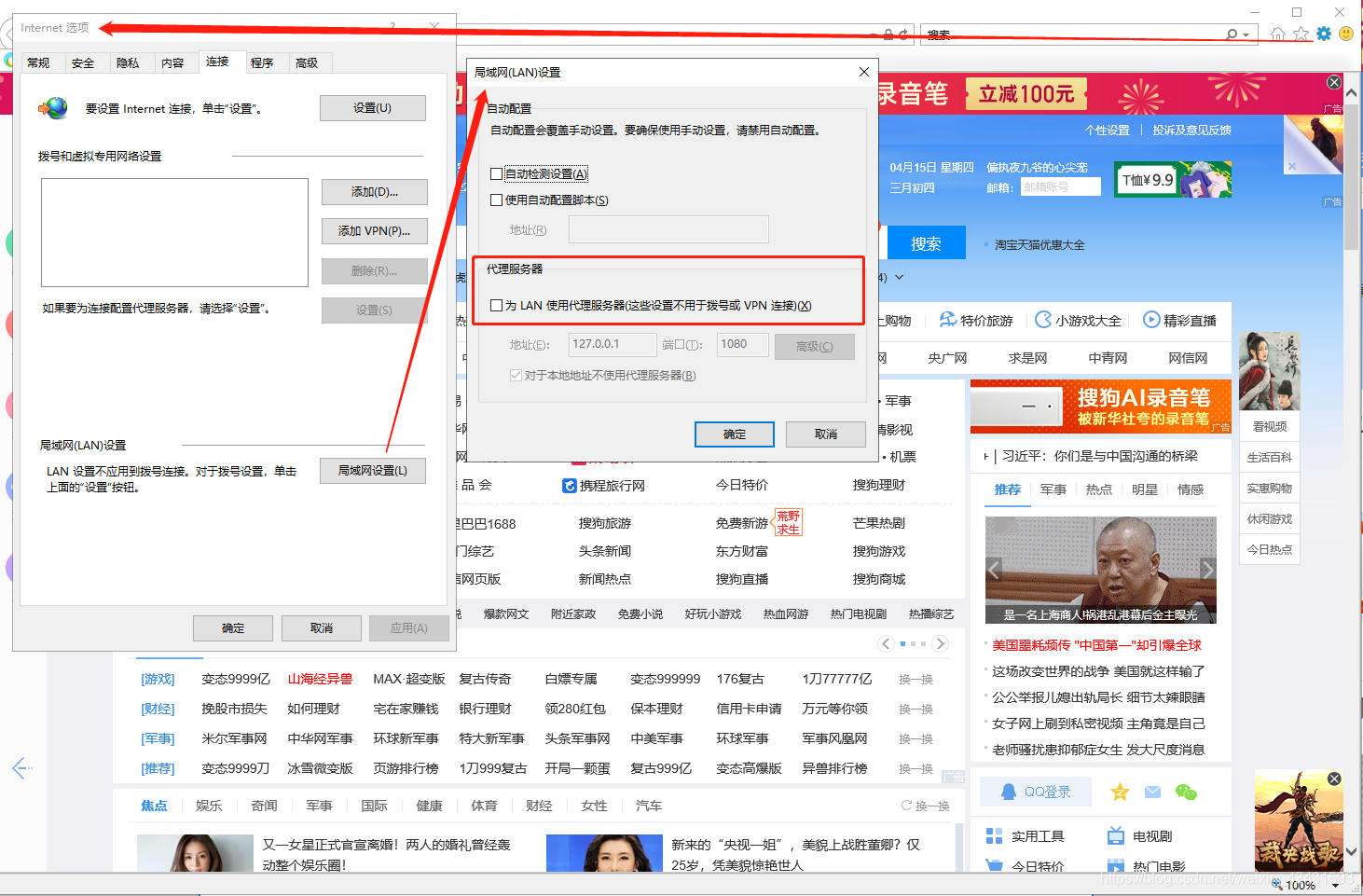Open 今日热点 sidebar item
The image size is (1363, 896).
click(1269, 549)
